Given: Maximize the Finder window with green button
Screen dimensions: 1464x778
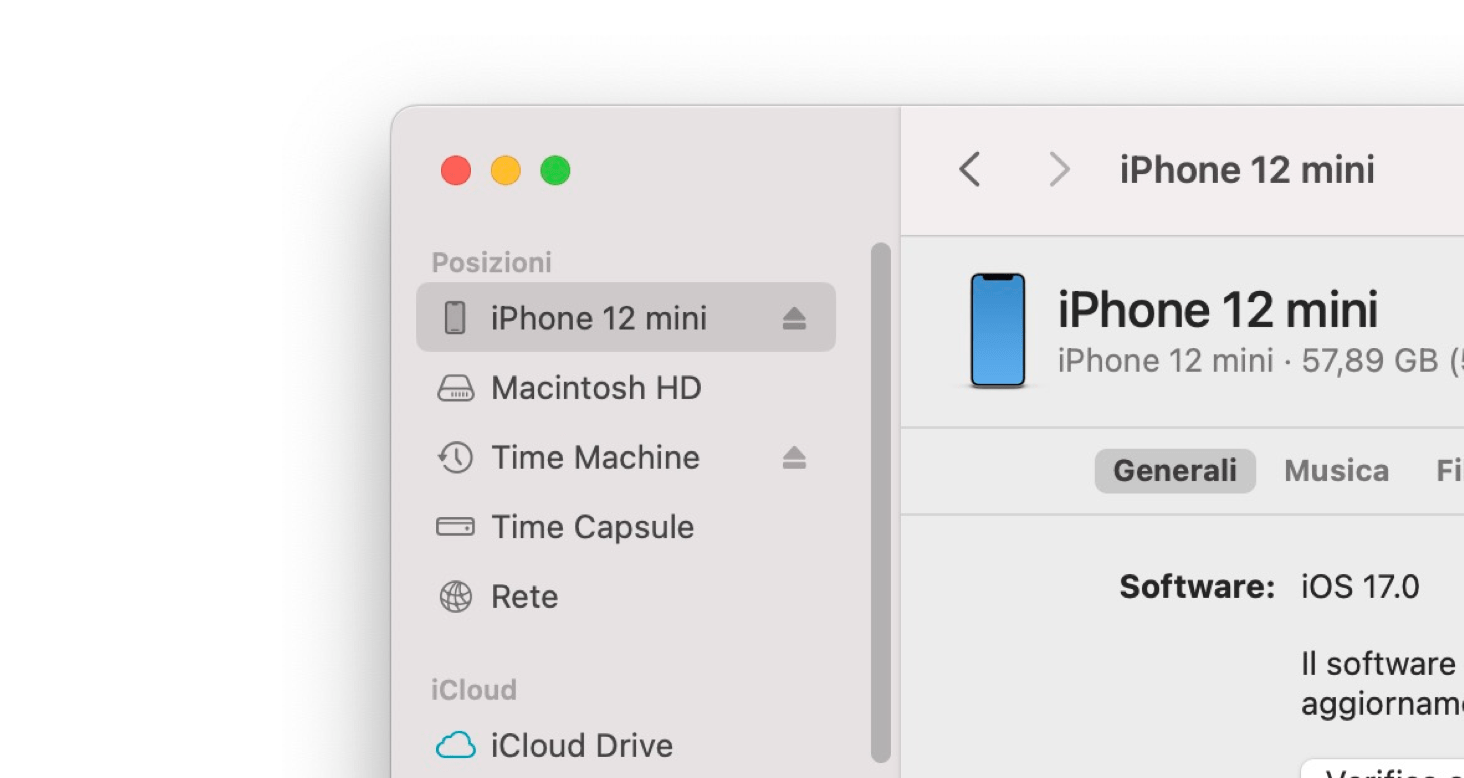Looking at the screenshot, I should coord(555,171).
